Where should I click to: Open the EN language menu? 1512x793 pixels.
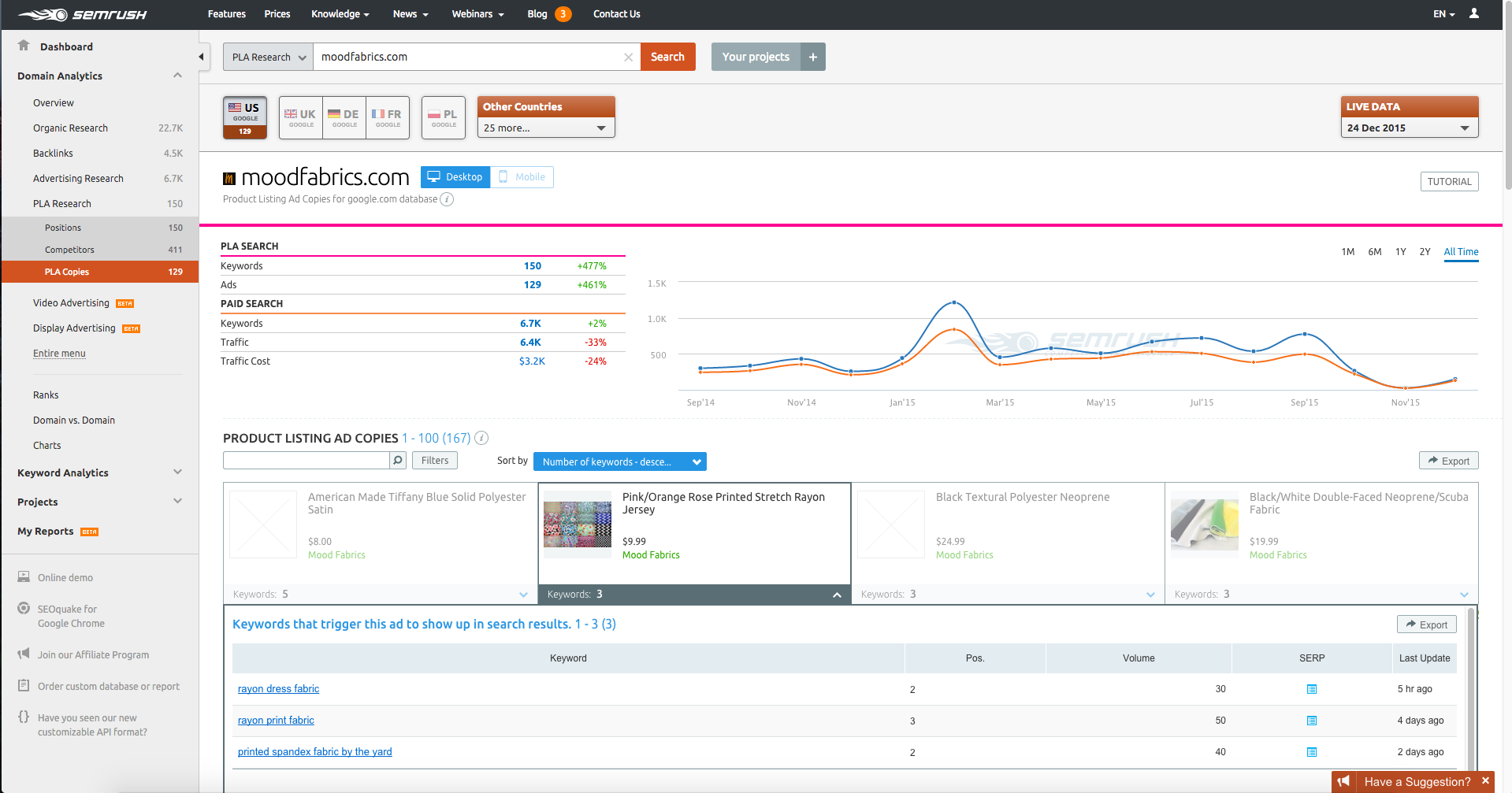tap(1443, 14)
